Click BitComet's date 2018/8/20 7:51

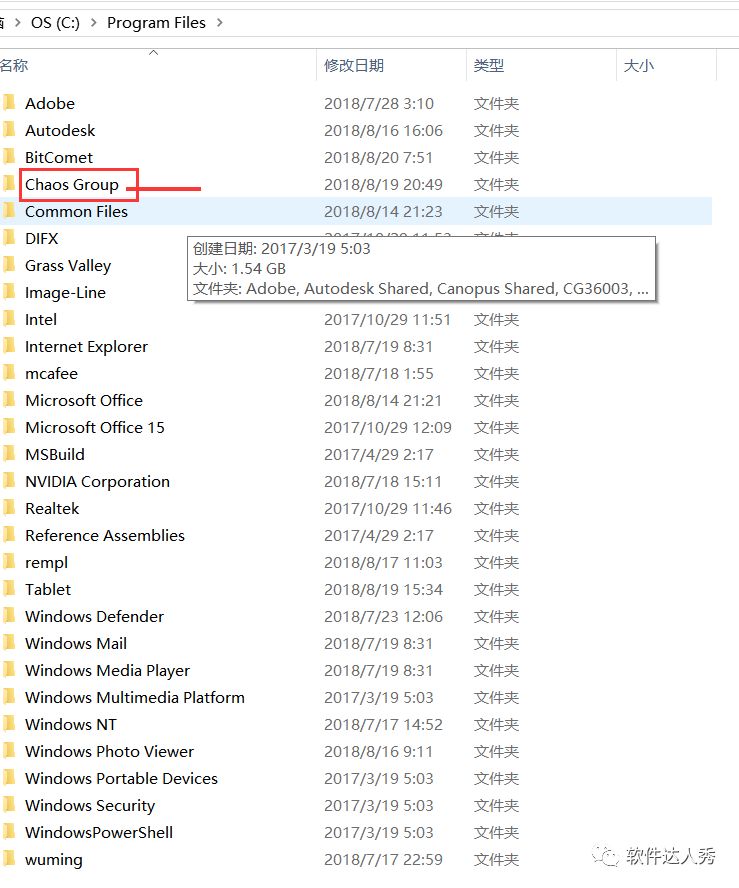(378, 157)
